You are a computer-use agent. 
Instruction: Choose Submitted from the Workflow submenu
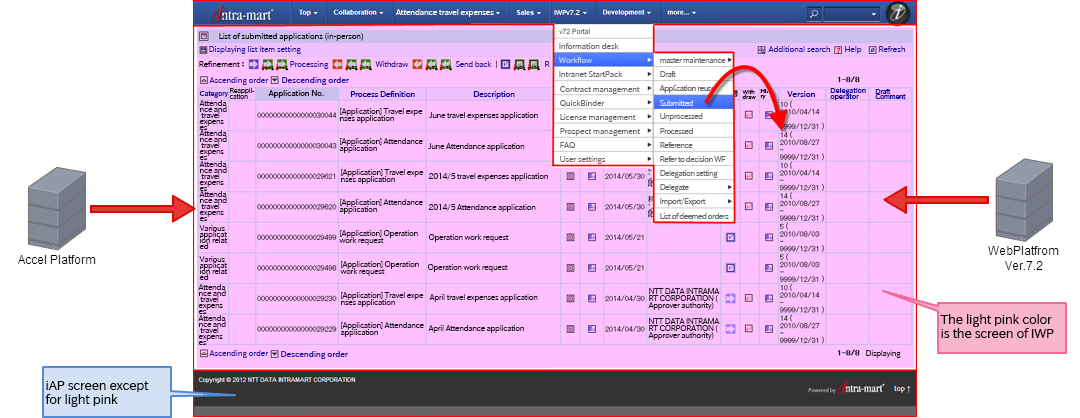(x=694, y=103)
